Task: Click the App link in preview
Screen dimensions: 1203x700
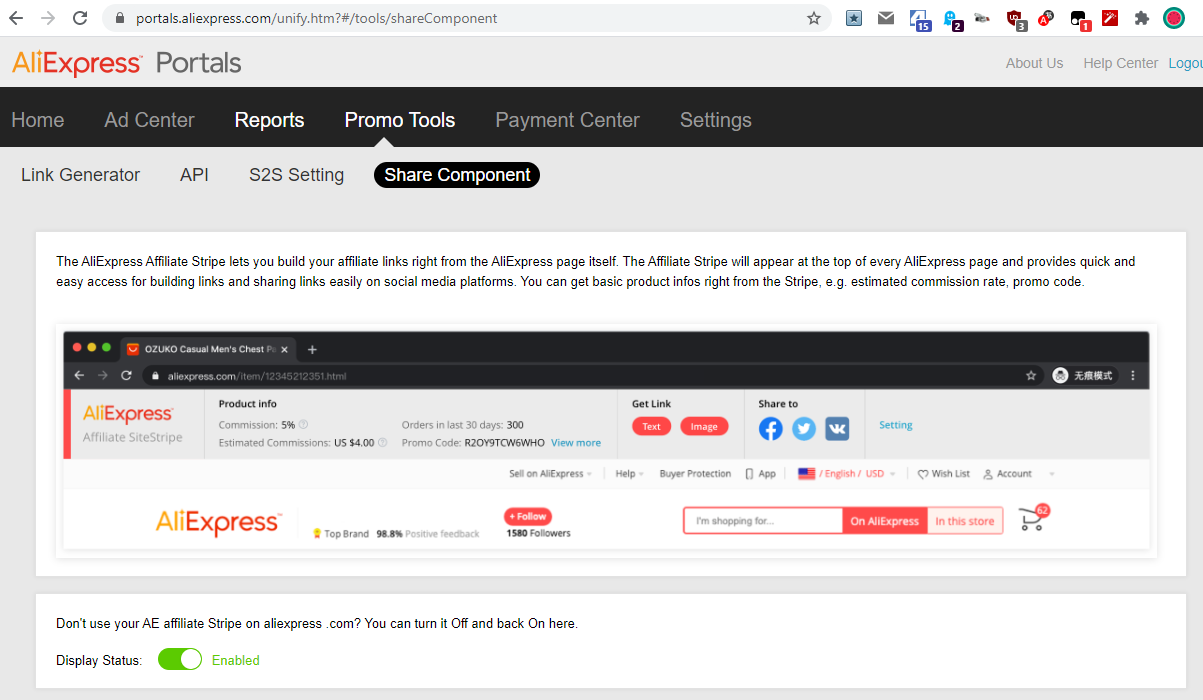Action: click(x=761, y=474)
